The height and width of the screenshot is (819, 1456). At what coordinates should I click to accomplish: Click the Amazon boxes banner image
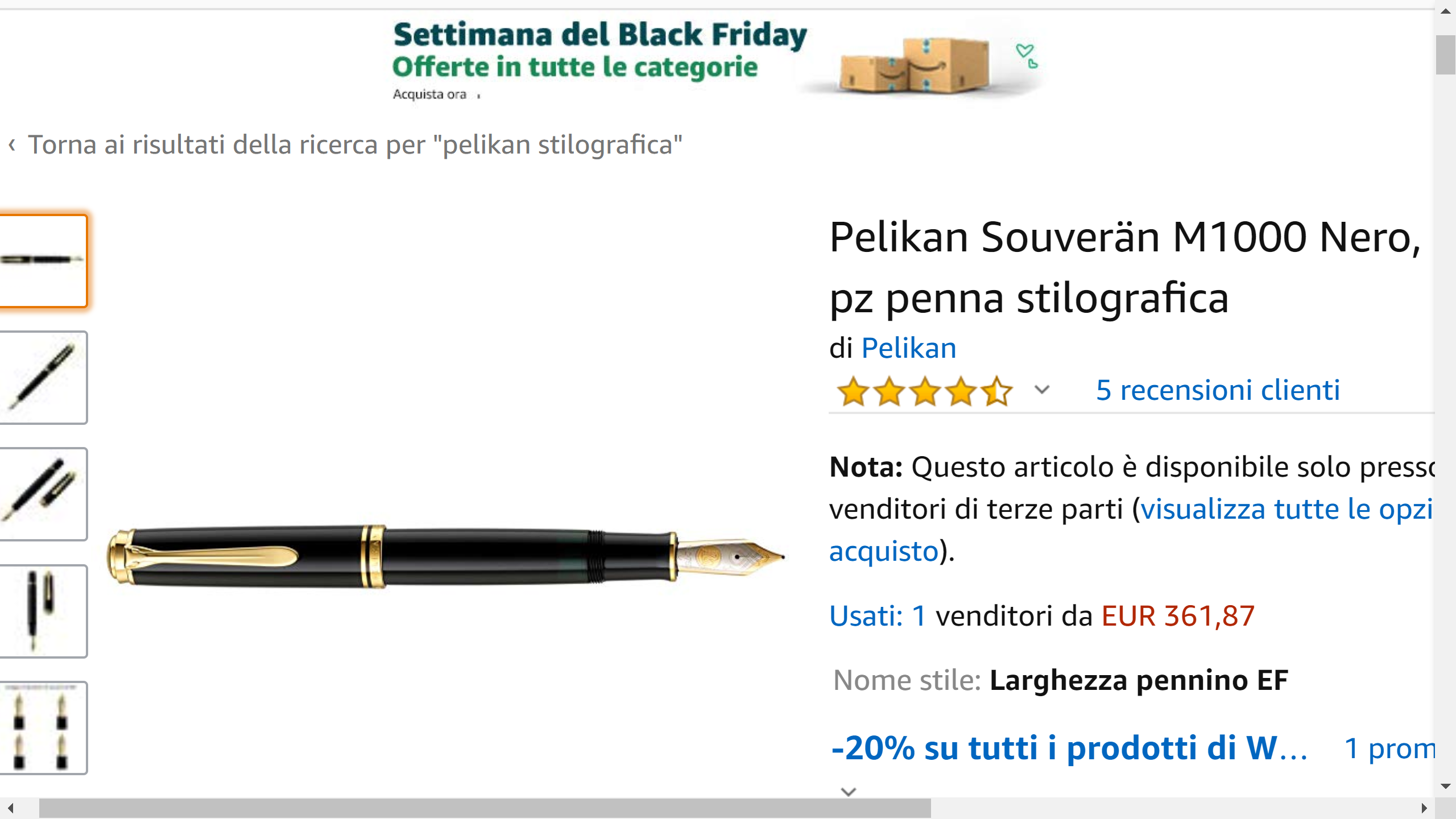point(916,65)
